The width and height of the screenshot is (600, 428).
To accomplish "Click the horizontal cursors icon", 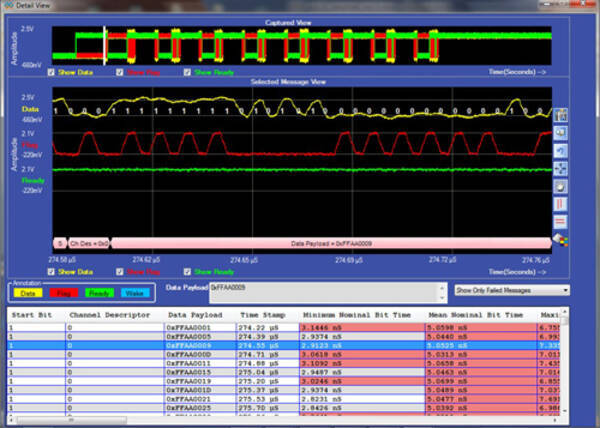I will click(559, 221).
